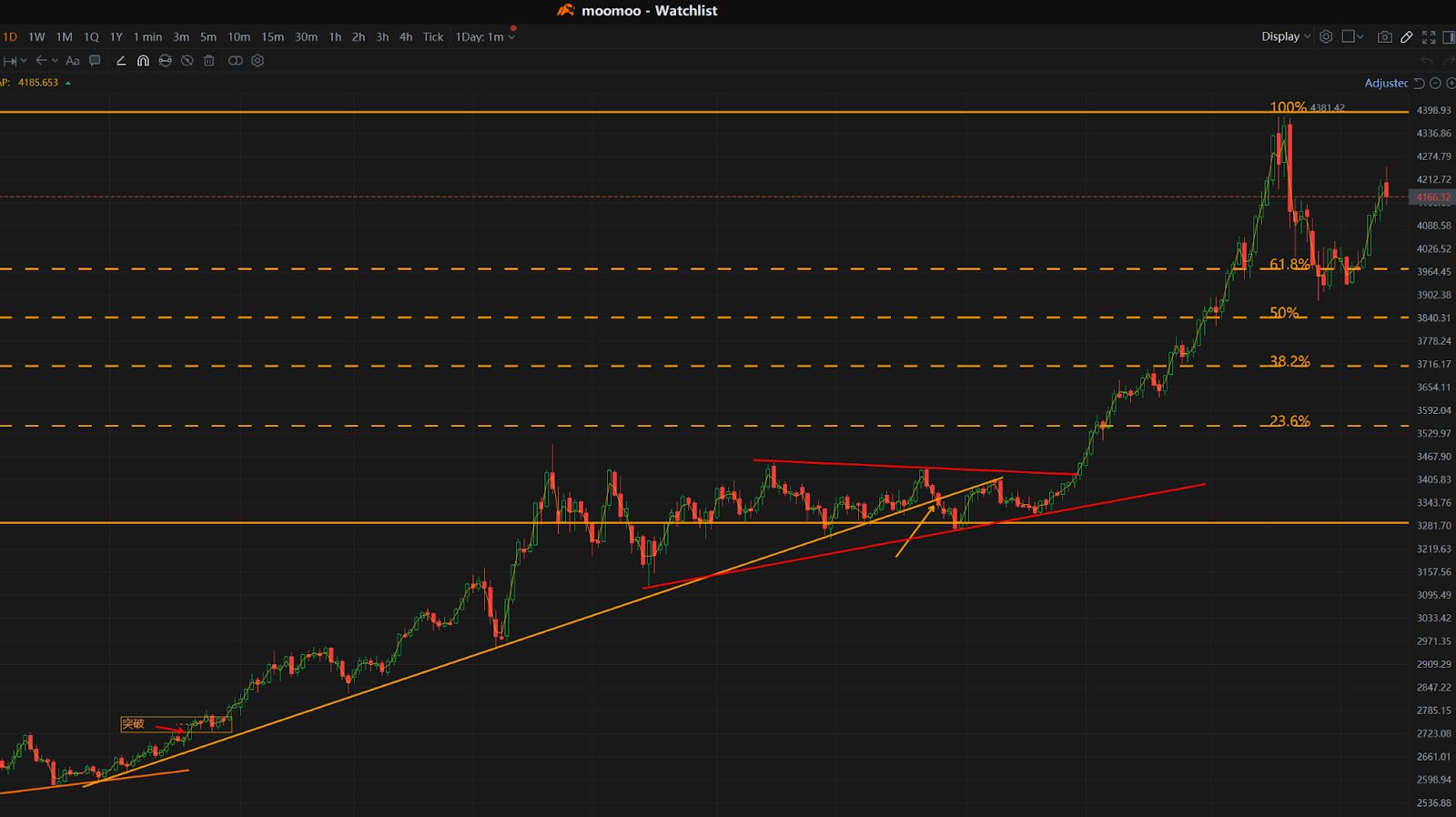Switch to the 4h interval
Screen dimensions: 1456x817
pyautogui.click(x=406, y=37)
